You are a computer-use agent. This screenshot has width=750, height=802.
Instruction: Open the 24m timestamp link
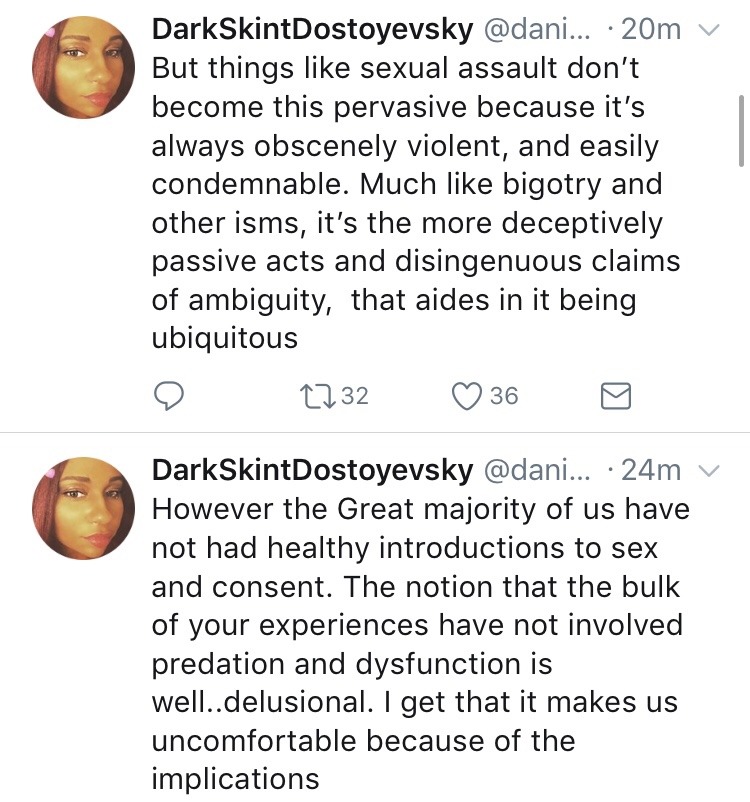tap(651, 469)
